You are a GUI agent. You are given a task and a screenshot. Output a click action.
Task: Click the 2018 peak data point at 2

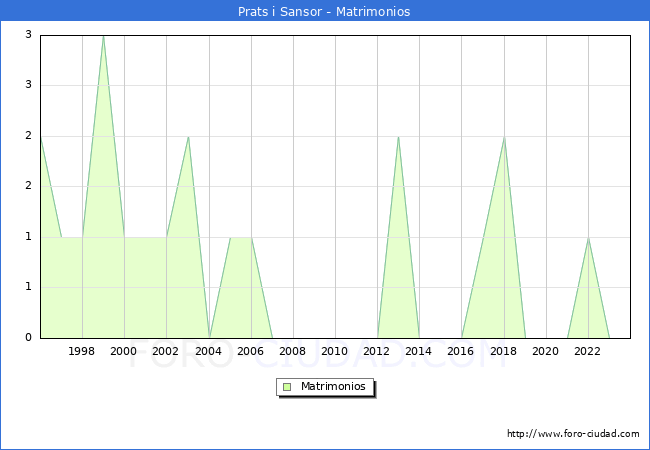point(504,137)
